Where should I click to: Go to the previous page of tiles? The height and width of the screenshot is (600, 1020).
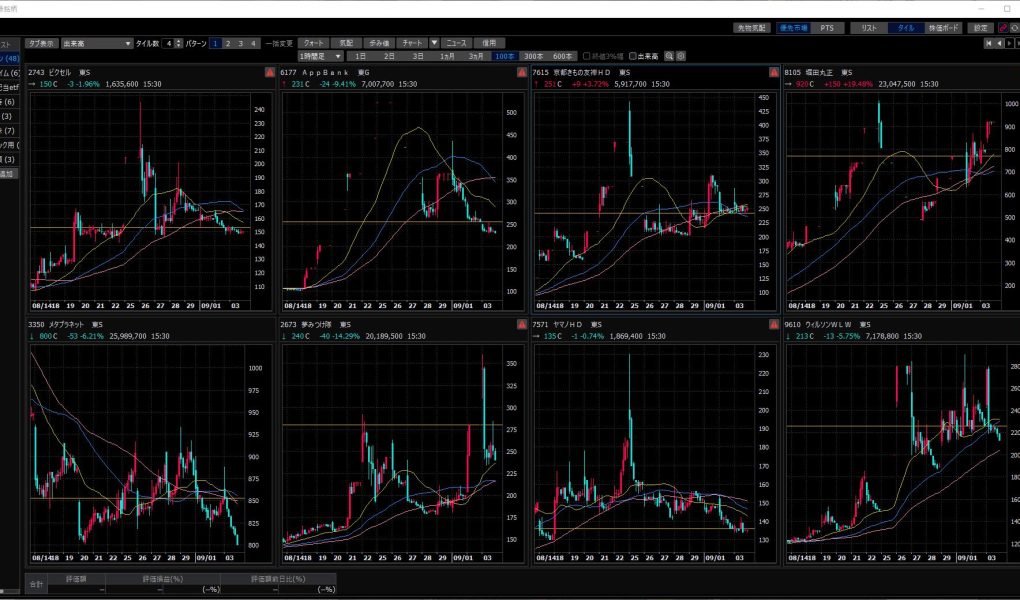coord(1000,44)
